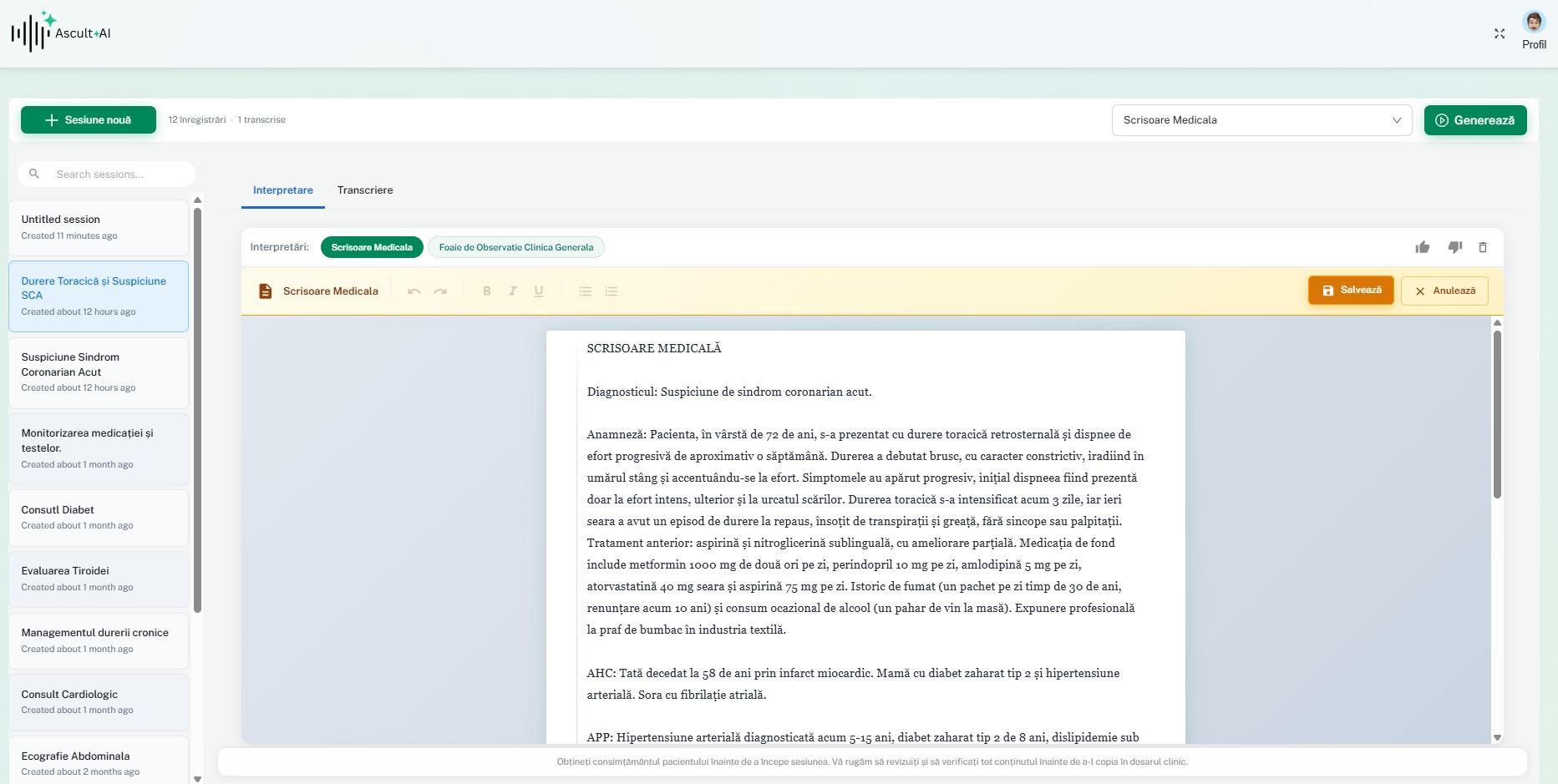Toggle fullscreen mode icon near Profil
This screenshot has width=1558, height=784.
pyautogui.click(x=1500, y=33)
